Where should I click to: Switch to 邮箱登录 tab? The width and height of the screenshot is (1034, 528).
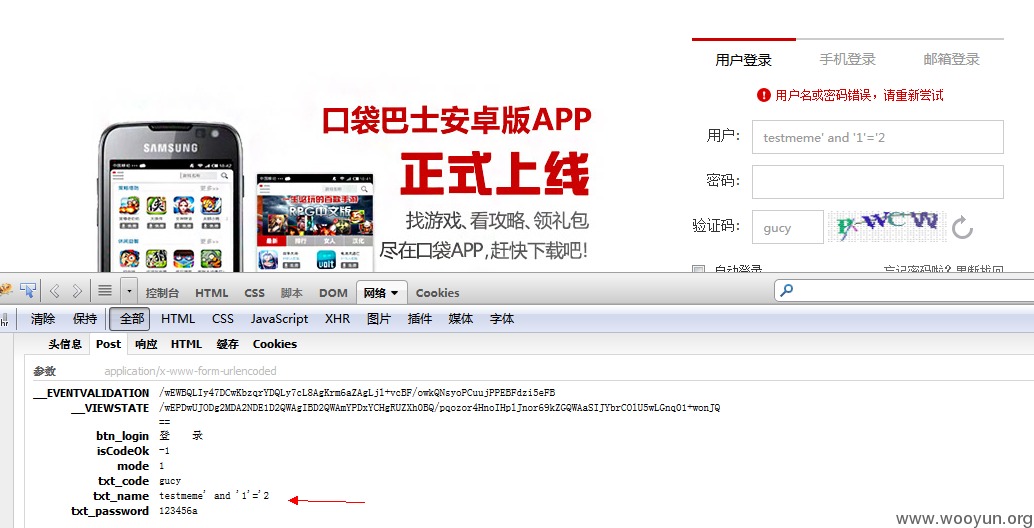[x=952, y=59]
